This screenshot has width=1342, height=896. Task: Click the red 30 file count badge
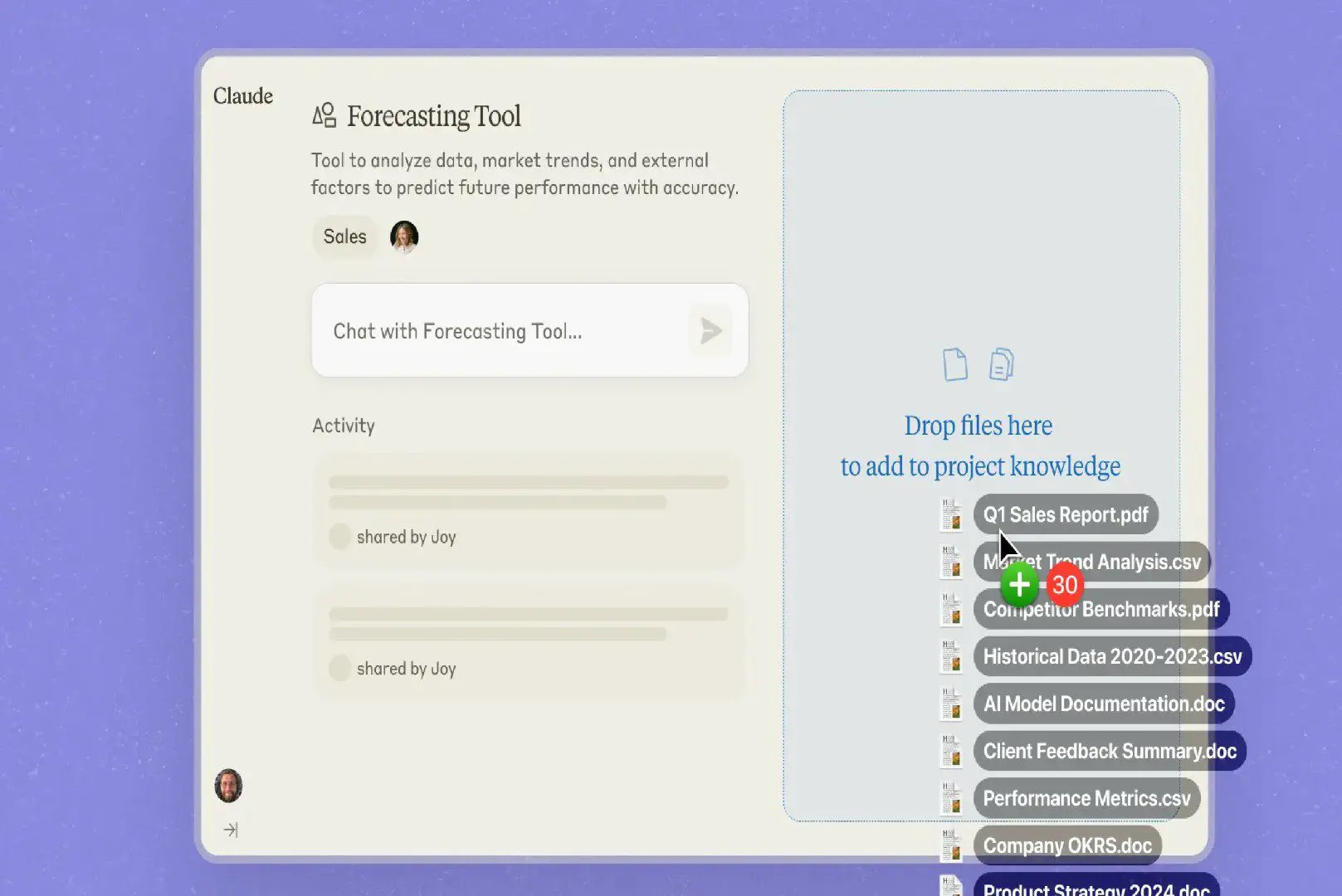click(x=1065, y=585)
